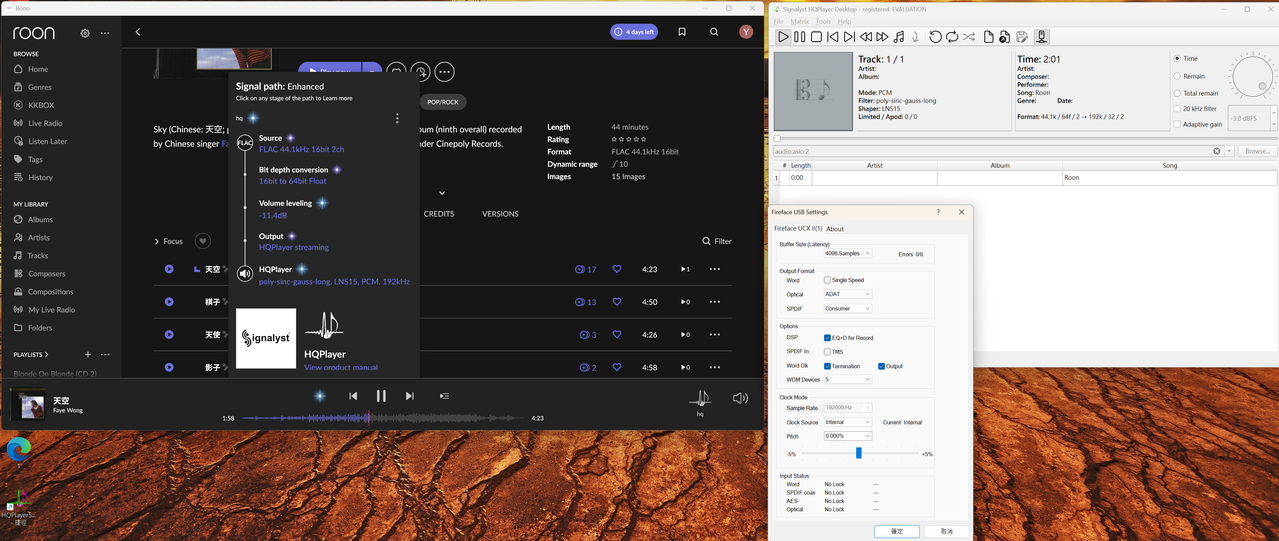Go to previous track in Roon footer

(353, 396)
